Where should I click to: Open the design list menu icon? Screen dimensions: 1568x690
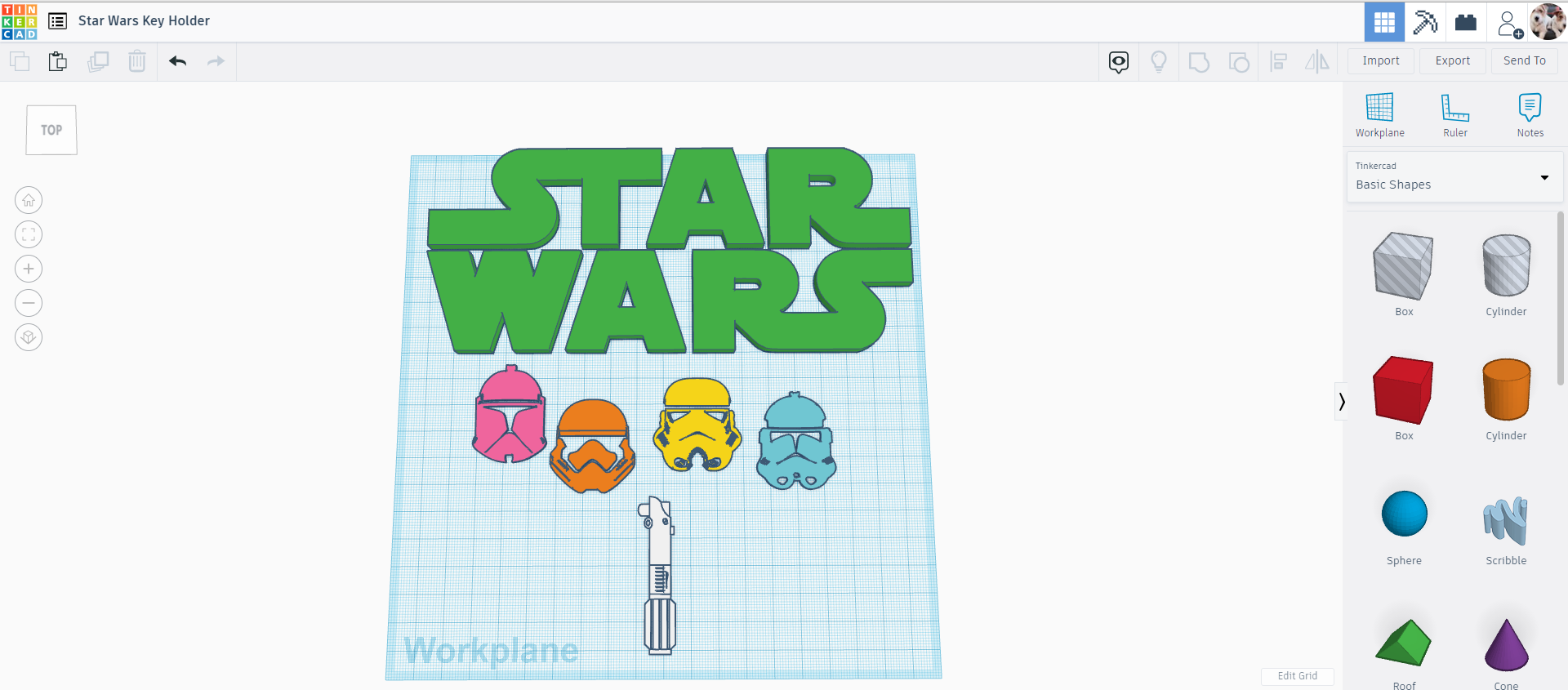[57, 21]
